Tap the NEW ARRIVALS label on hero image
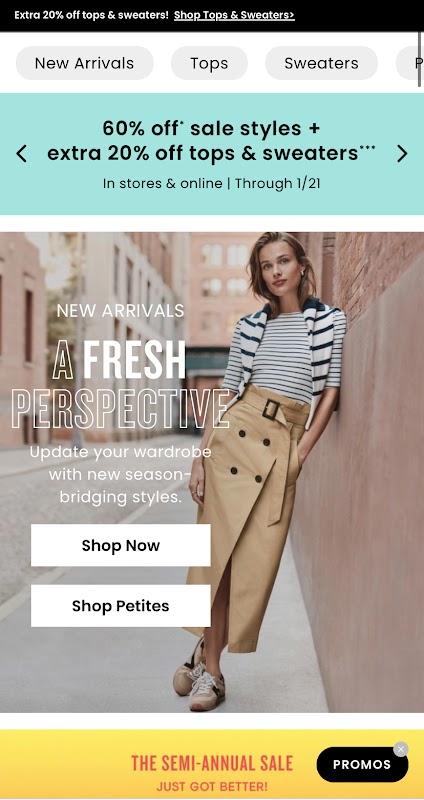Screen dimensions: 424x800 coord(120,310)
